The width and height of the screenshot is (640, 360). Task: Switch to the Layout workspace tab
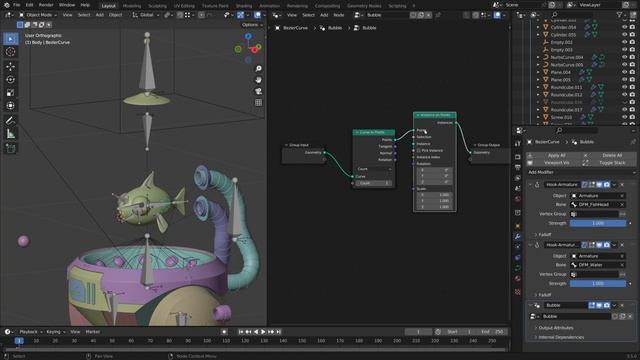coord(109,6)
